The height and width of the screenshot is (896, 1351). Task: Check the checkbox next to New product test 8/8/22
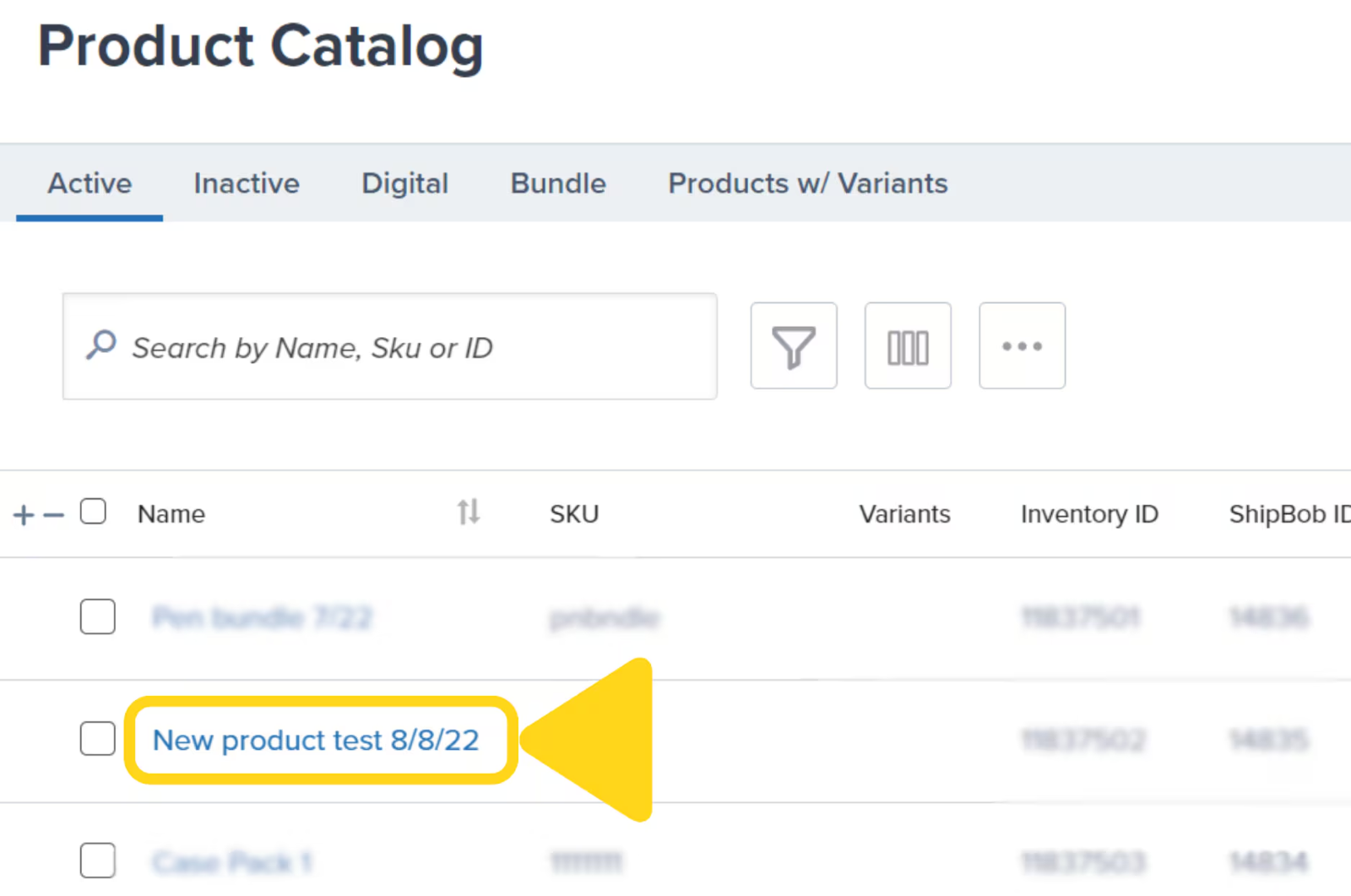click(x=97, y=739)
